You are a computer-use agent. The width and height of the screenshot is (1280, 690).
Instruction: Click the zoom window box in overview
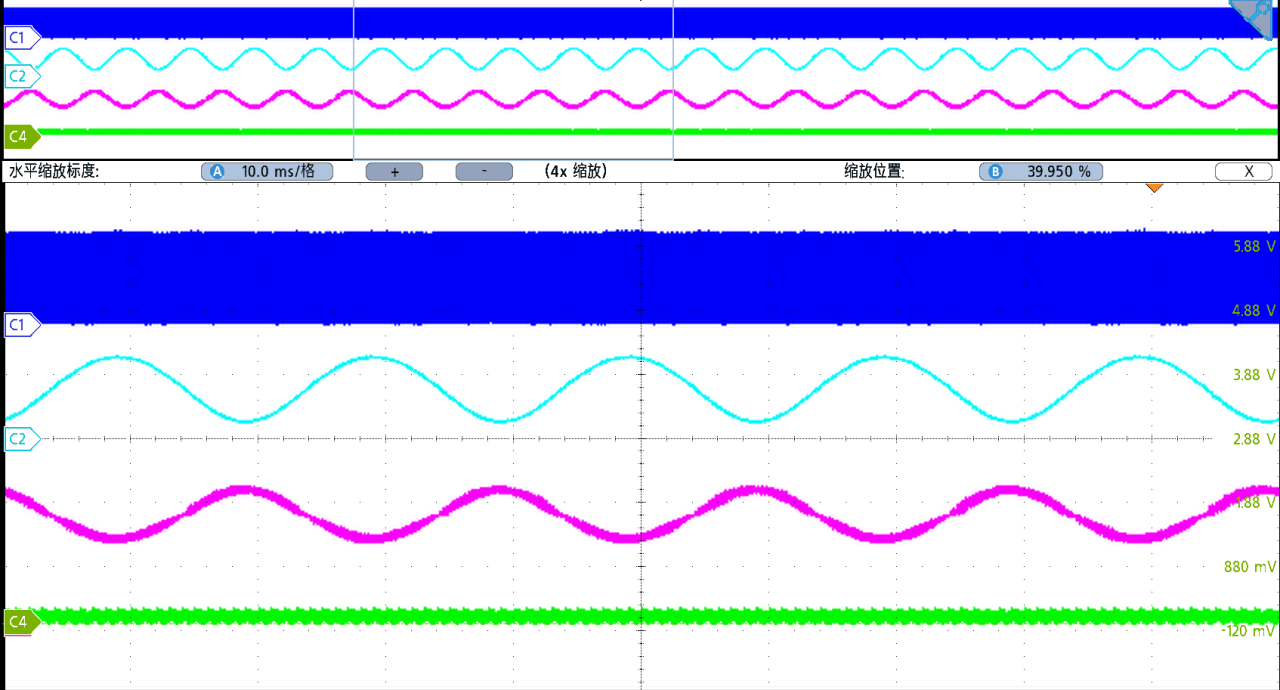tap(513, 80)
